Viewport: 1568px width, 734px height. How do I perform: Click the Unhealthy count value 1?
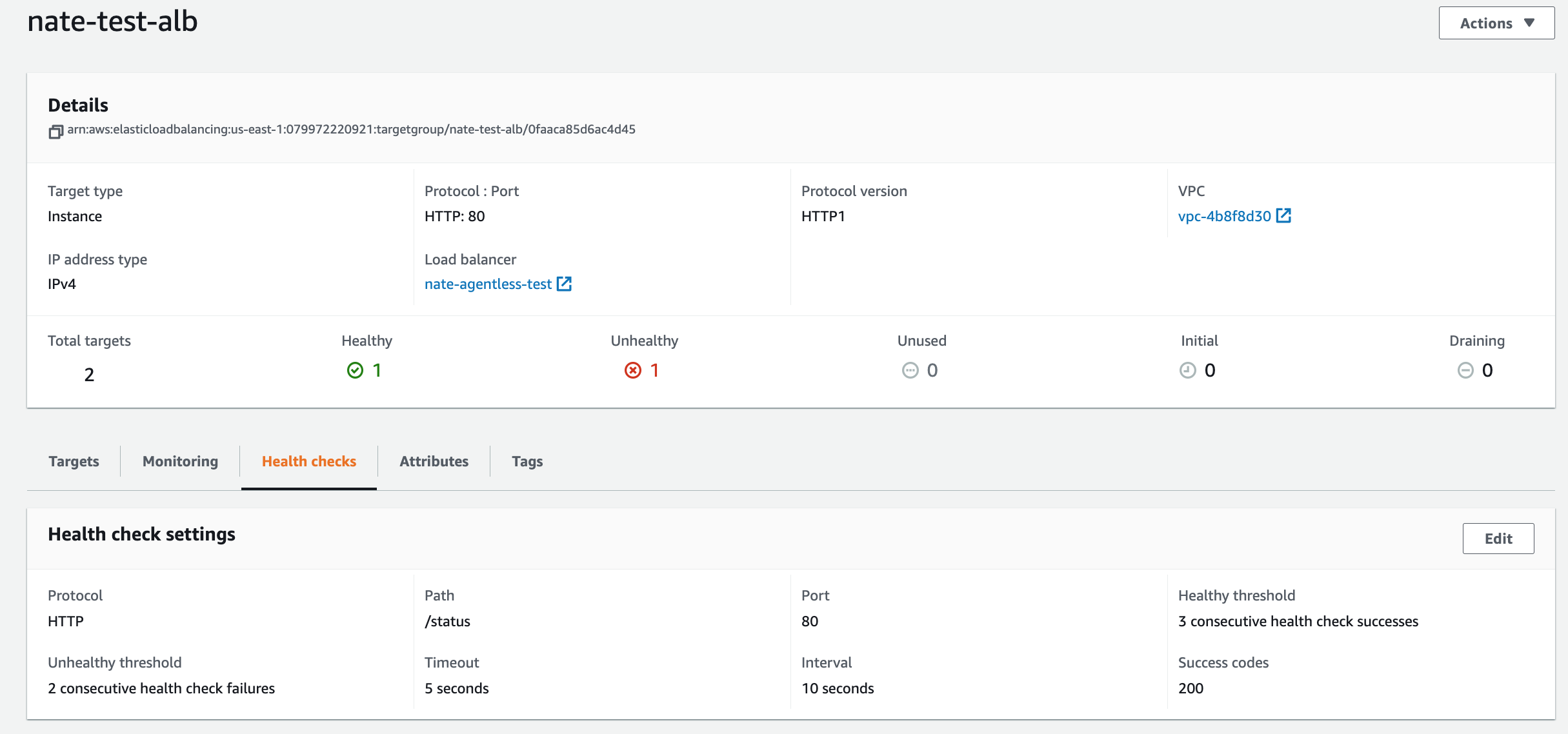click(654, 370)
